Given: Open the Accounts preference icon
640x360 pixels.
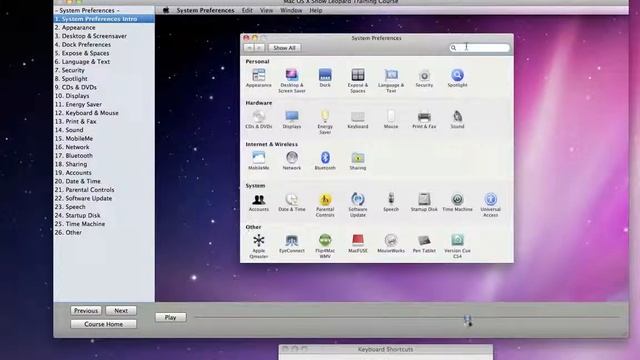Looking at the screenshot, I should (259, 199).
